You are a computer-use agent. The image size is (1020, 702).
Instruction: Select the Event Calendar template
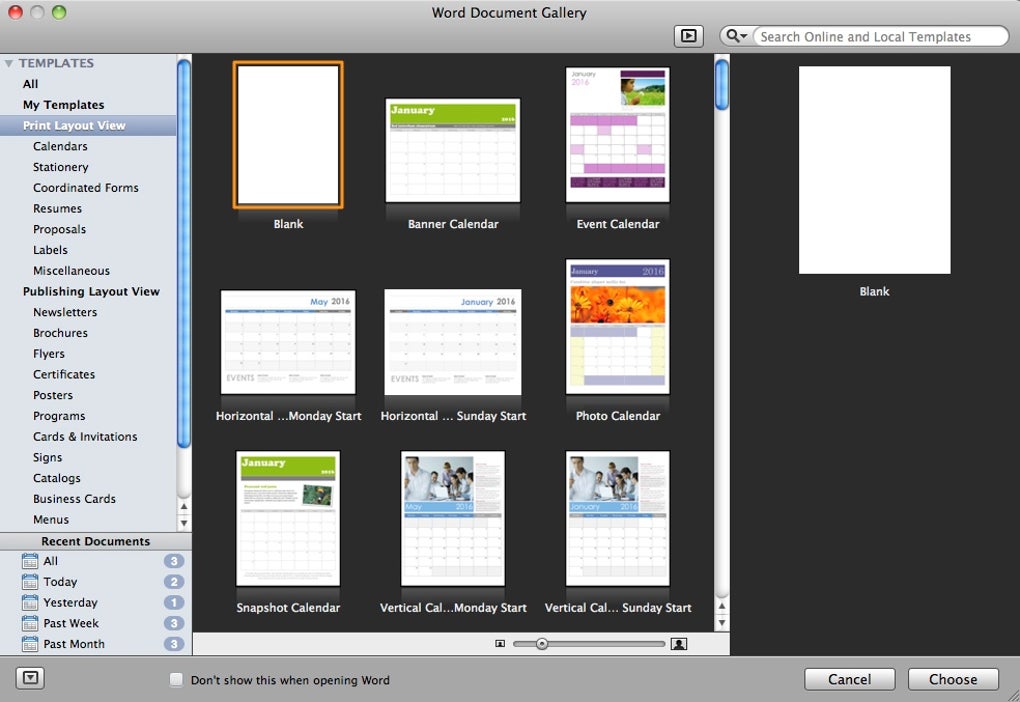[617, 135]
